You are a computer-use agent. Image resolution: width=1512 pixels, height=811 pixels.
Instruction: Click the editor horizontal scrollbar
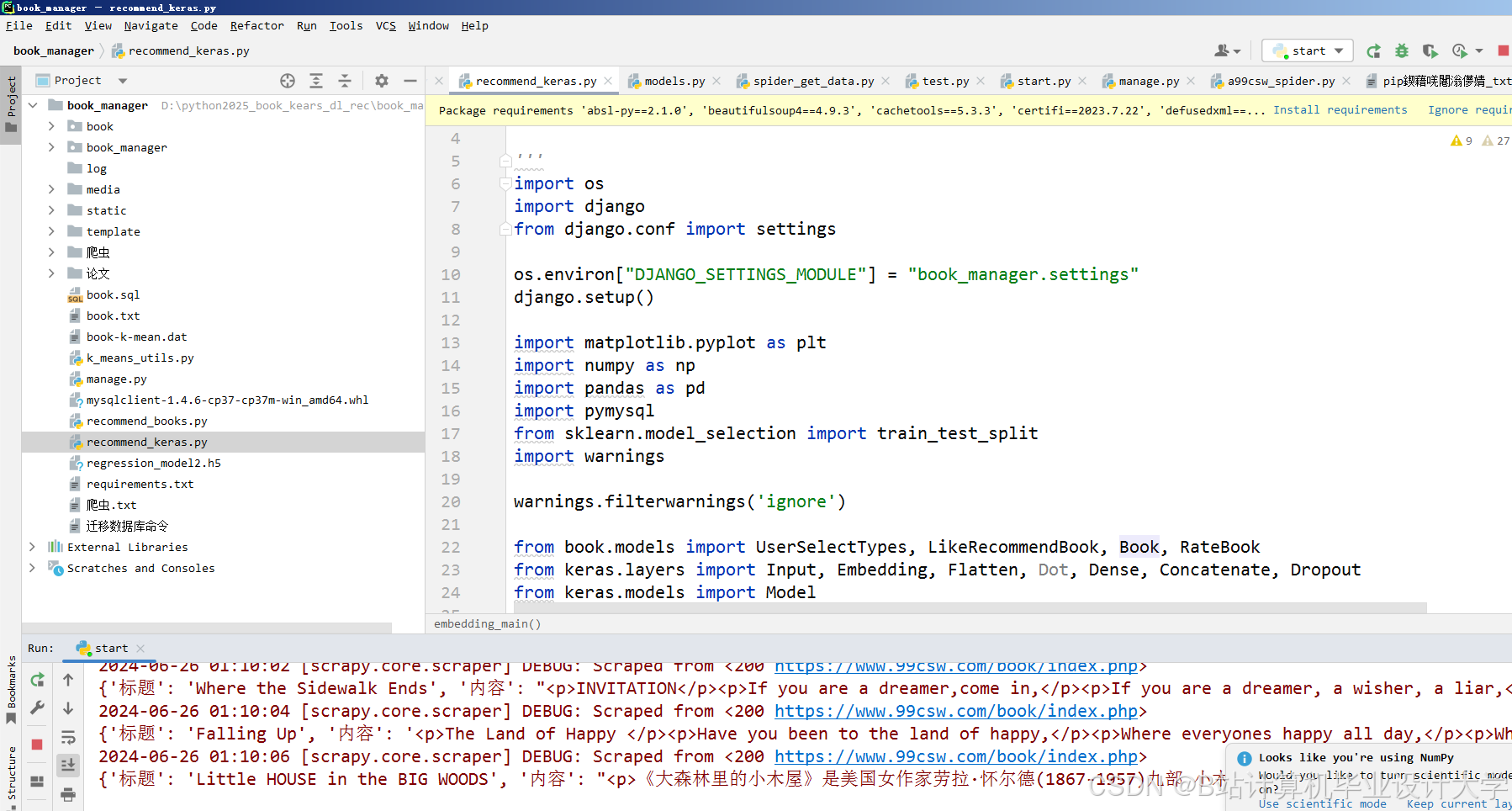click(x=970, y=607)
